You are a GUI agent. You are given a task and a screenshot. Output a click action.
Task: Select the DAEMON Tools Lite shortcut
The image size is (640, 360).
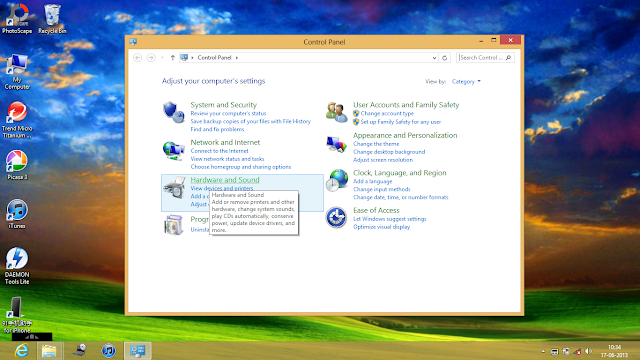coord(17,266)
